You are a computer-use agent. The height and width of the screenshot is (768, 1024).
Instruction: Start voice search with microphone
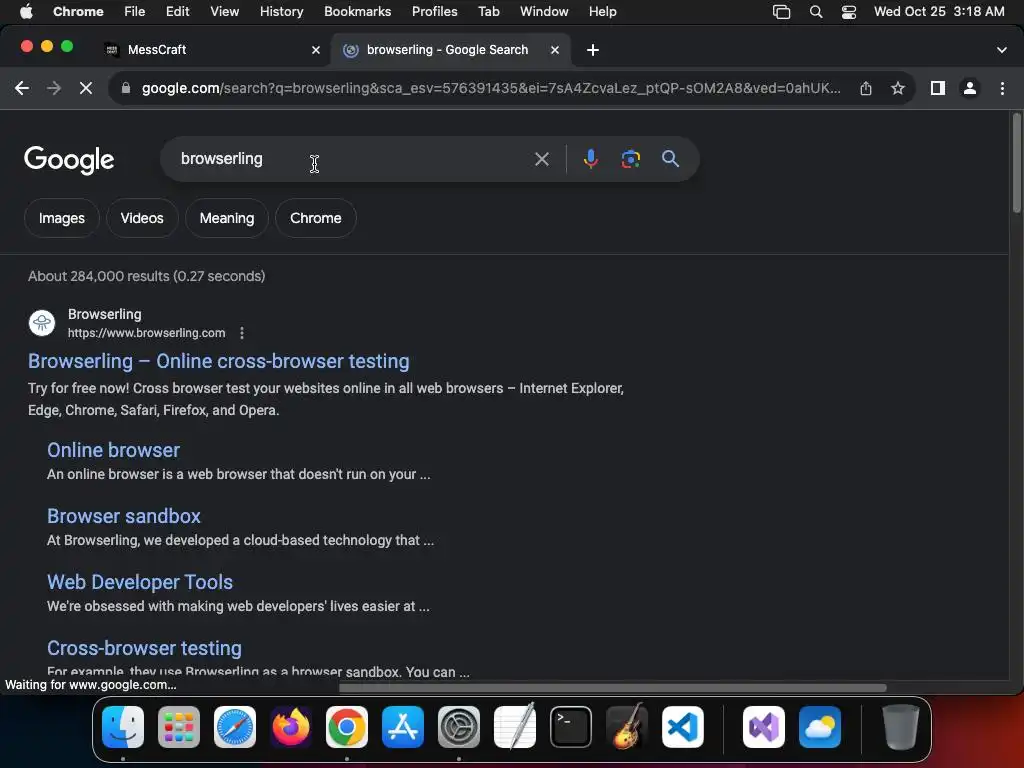click(590, 159)
